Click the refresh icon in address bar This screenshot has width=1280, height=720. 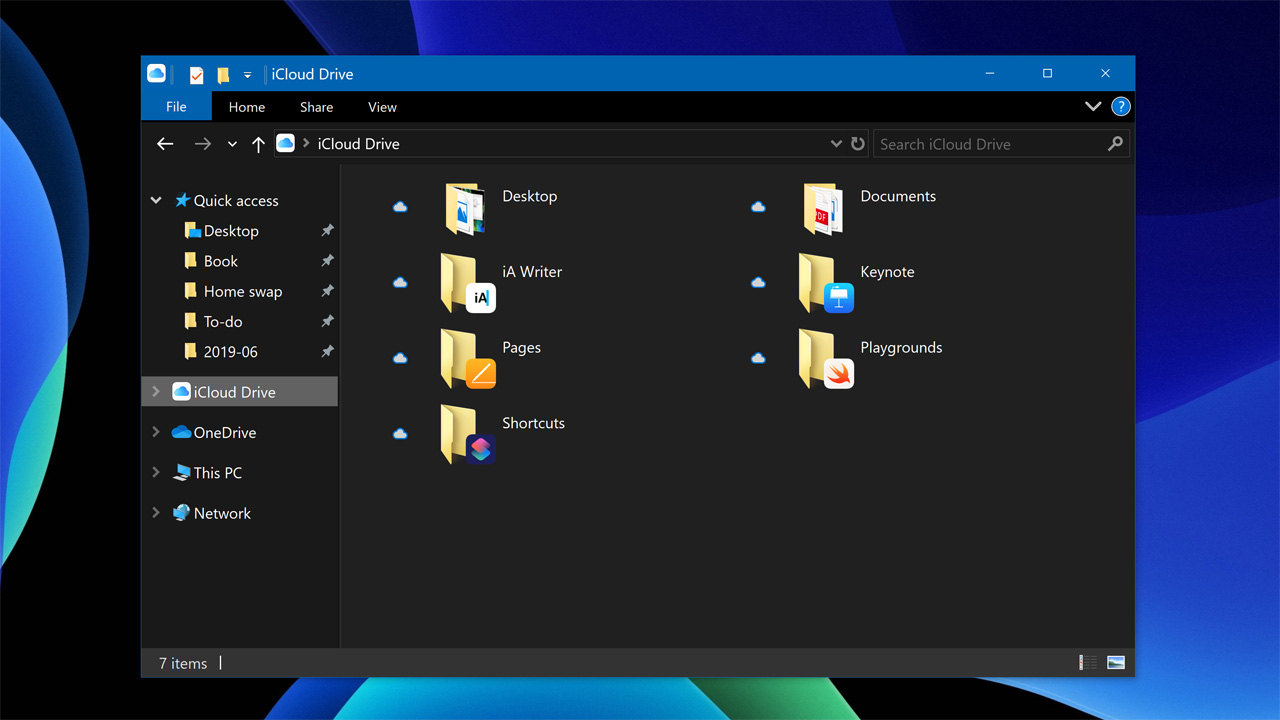coord(857,144)
